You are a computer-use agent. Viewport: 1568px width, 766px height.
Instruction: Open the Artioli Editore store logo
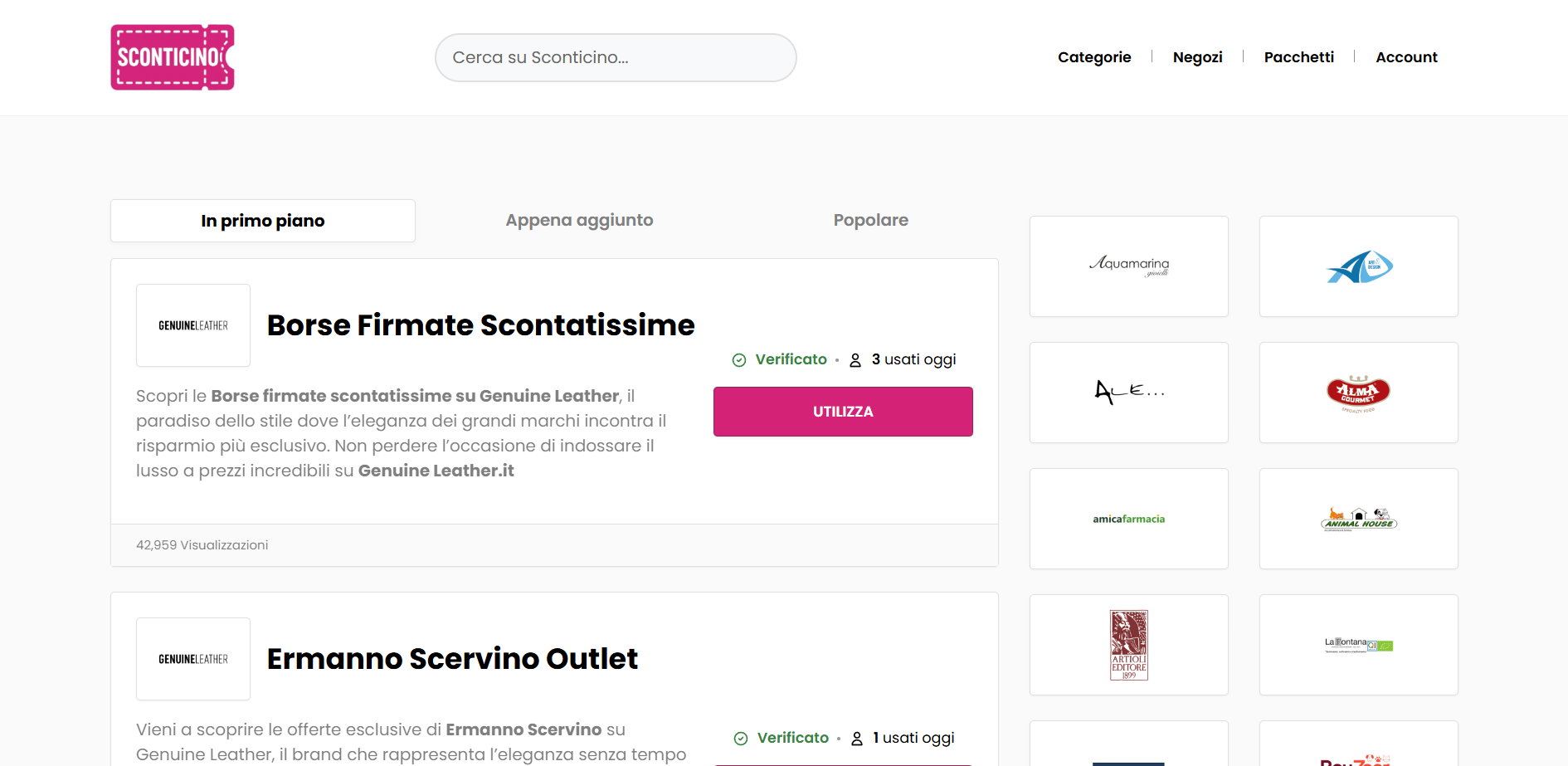[1128, 645]
